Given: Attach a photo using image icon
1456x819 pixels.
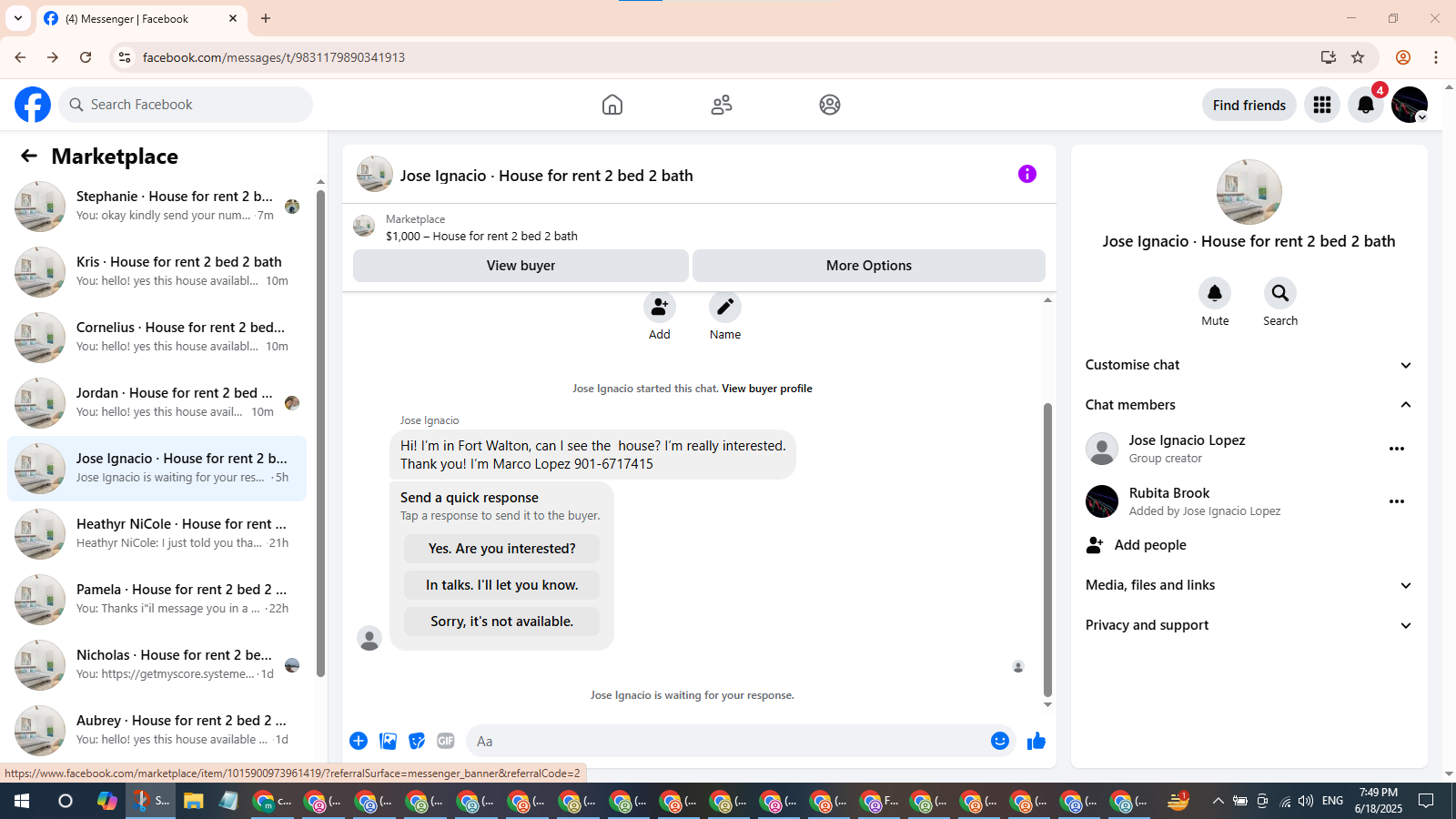Looking at the screenshot, I should [388, 741].
